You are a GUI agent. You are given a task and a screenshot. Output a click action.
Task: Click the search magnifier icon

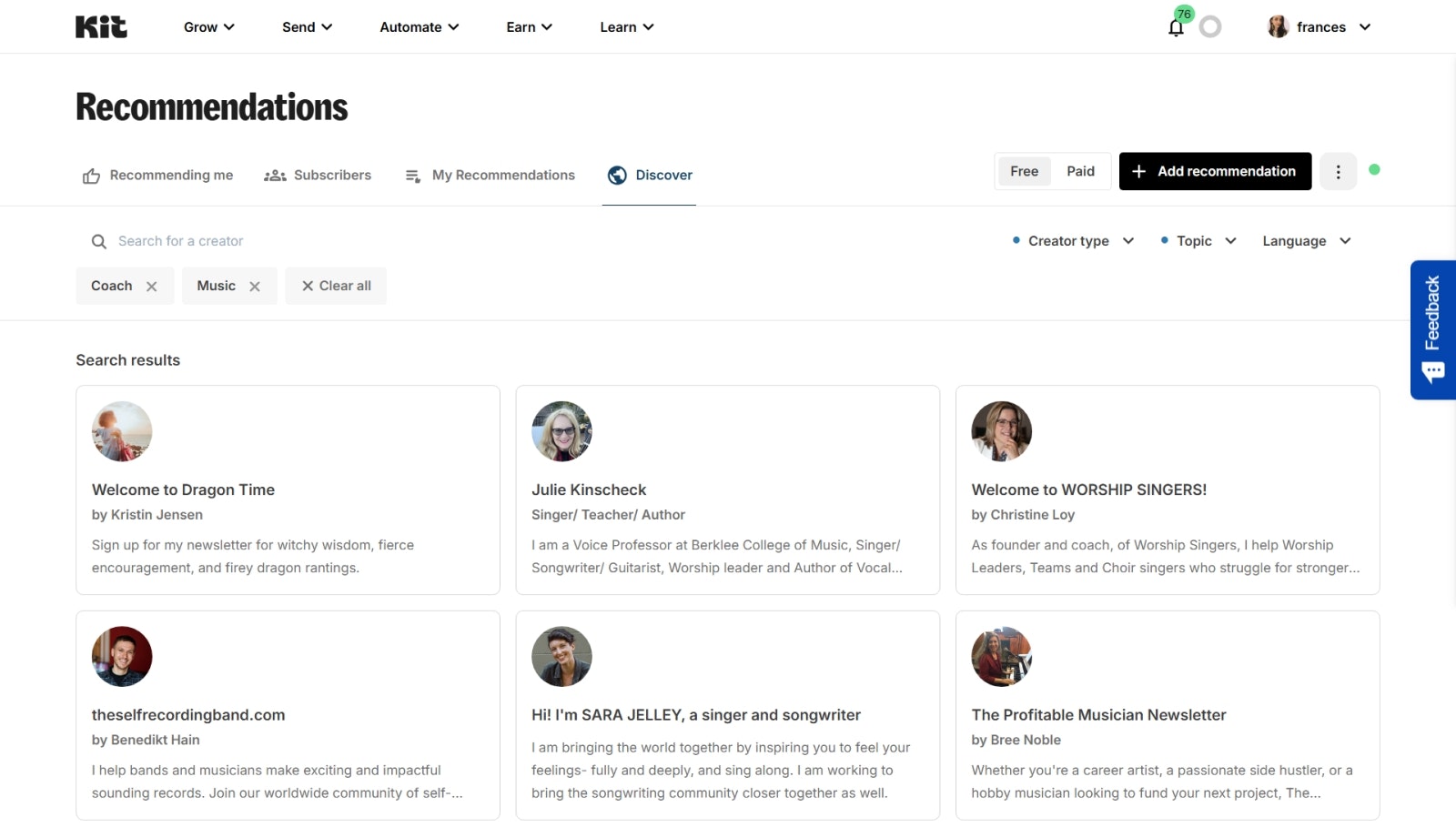coord(99,241)
